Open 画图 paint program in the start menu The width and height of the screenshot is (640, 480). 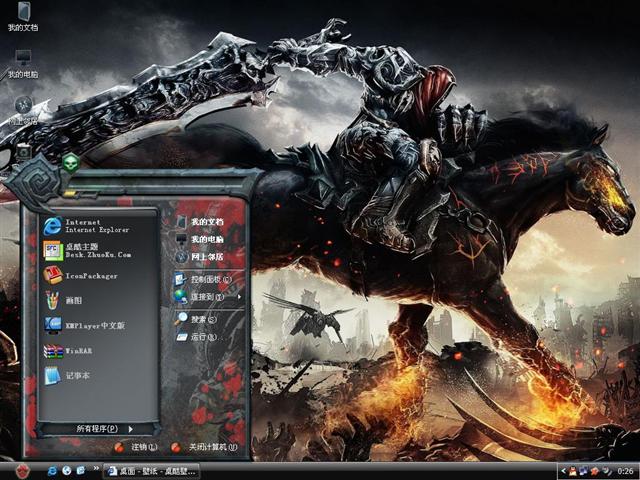click(98, 300)
